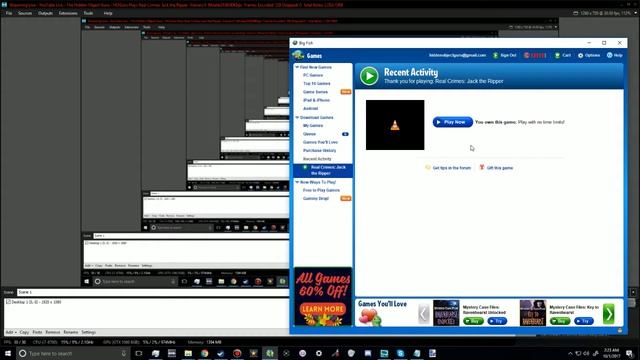Click the Scene name input field
The width and height of the screenshot is (640, 360).
tap(153, 292)
